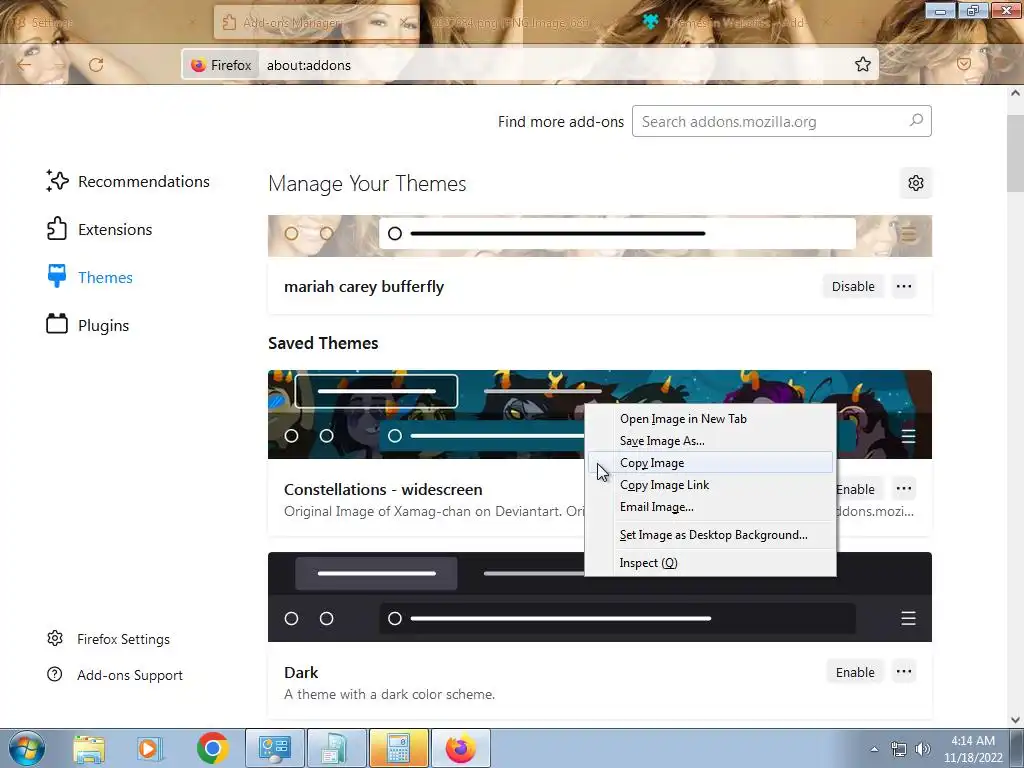Viewport: 1024px width, 768px height.
Task: Click the Themes paintbrush icon
Action: [x=57, y=276]
